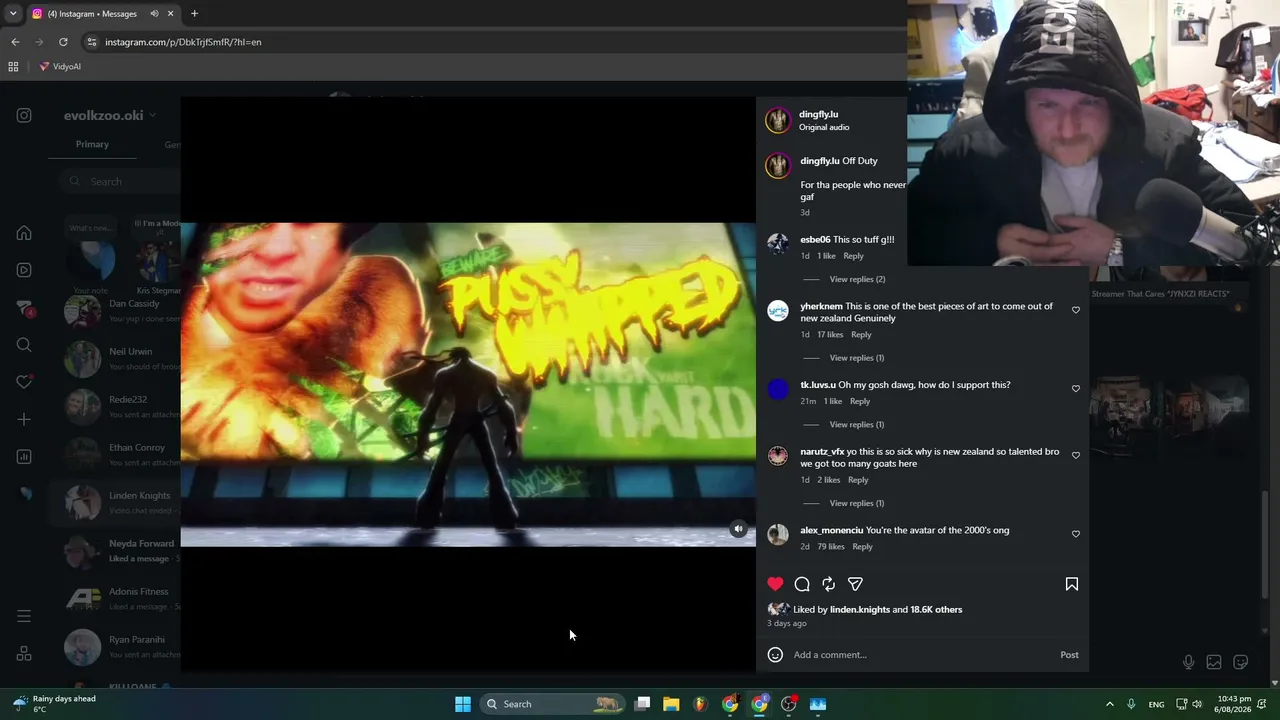Open Search magnifier in Instagram sidebar

24,345
